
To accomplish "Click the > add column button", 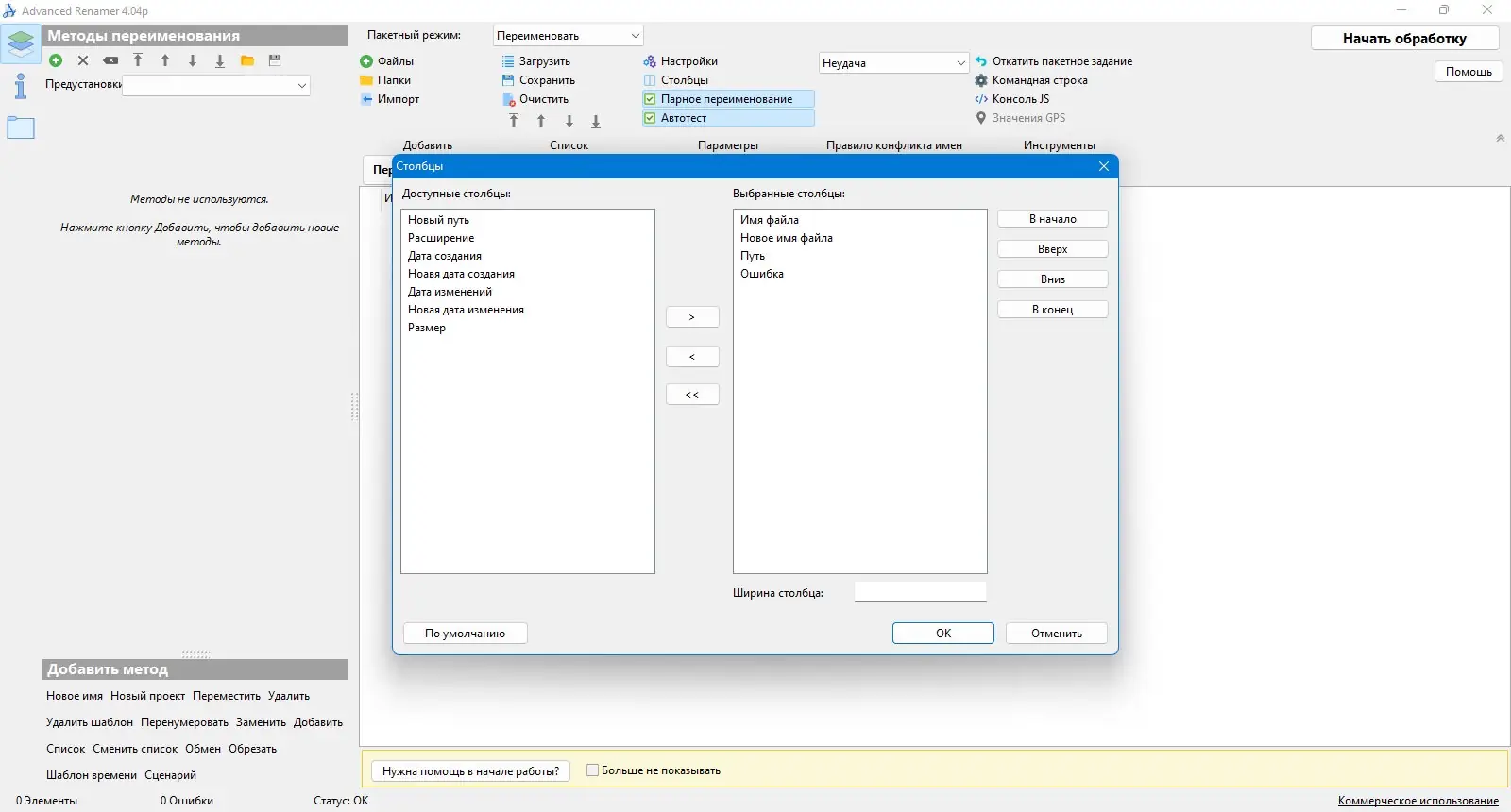I will pyautogui.click(x=692, y=317).
